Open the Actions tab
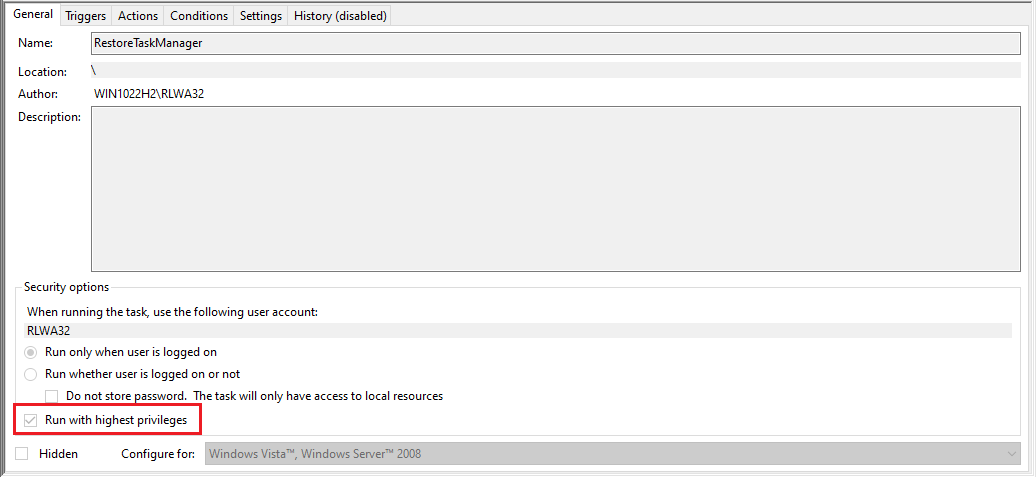 pyautogui.click(x=138, y=16)
